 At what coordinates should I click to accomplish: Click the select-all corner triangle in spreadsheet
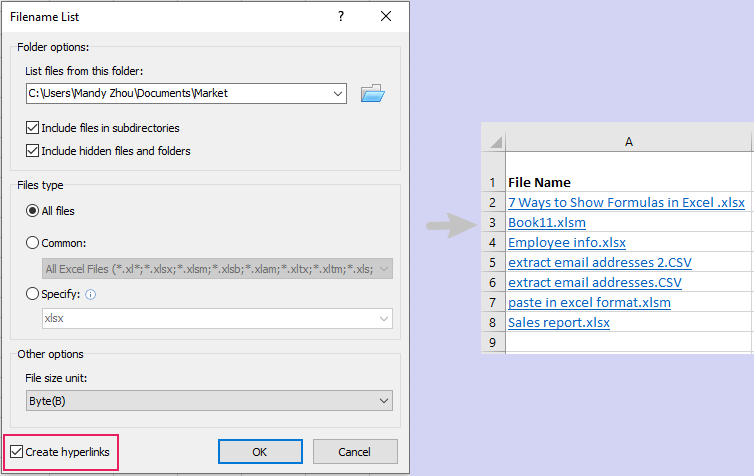[496, 142]
